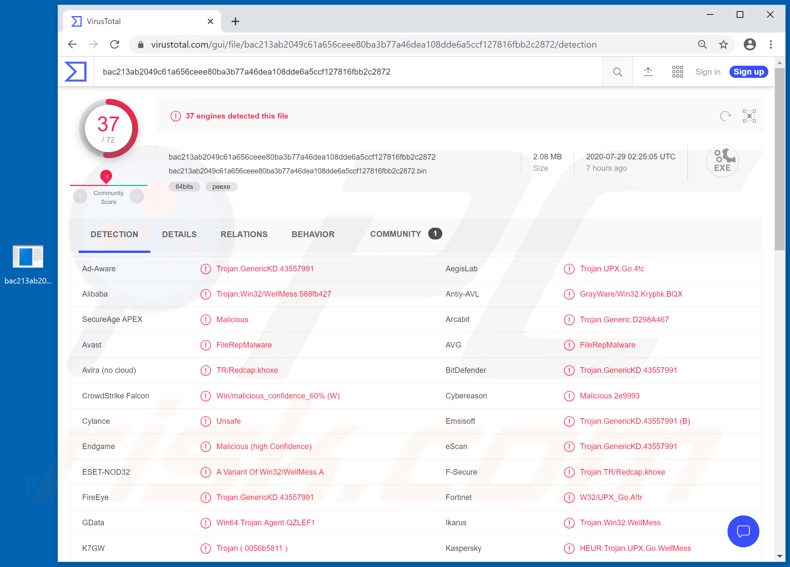Click GrayWare/Win32.Kryptik.BQX result text
The width and height of the screenshot is (790, 567).
coord(631,294)
